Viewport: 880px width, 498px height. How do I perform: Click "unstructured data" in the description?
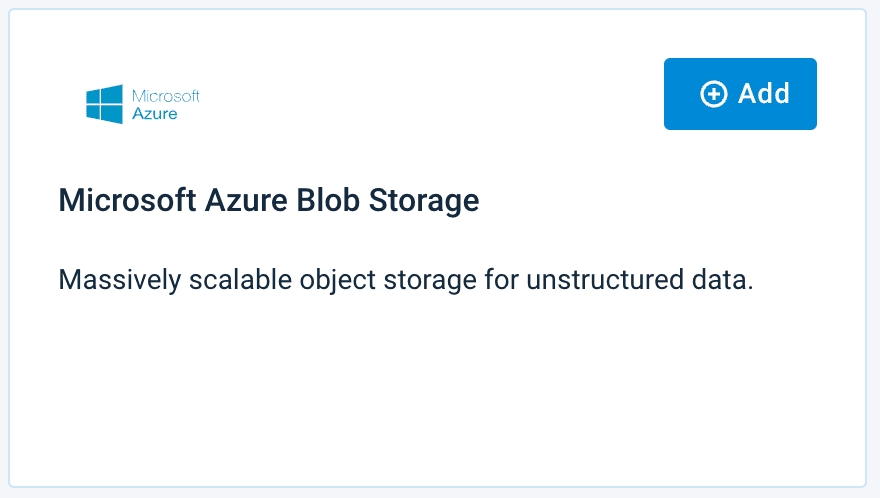(660, 279)
